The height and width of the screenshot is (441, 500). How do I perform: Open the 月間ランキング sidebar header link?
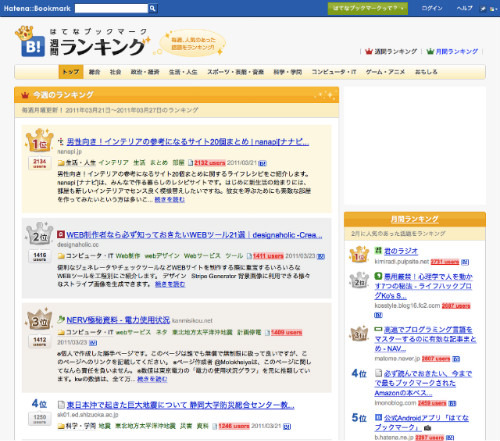pos(415,219)
